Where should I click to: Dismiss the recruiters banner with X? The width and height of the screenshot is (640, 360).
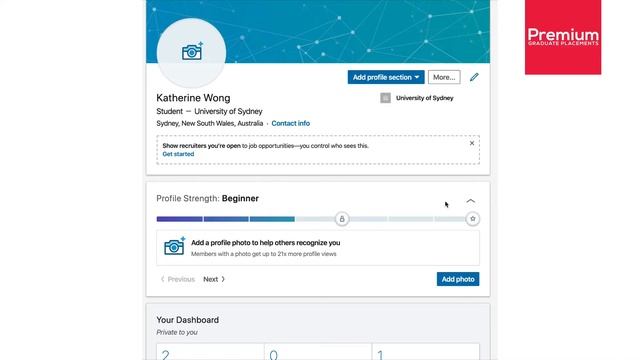click(x=472, y=143)
